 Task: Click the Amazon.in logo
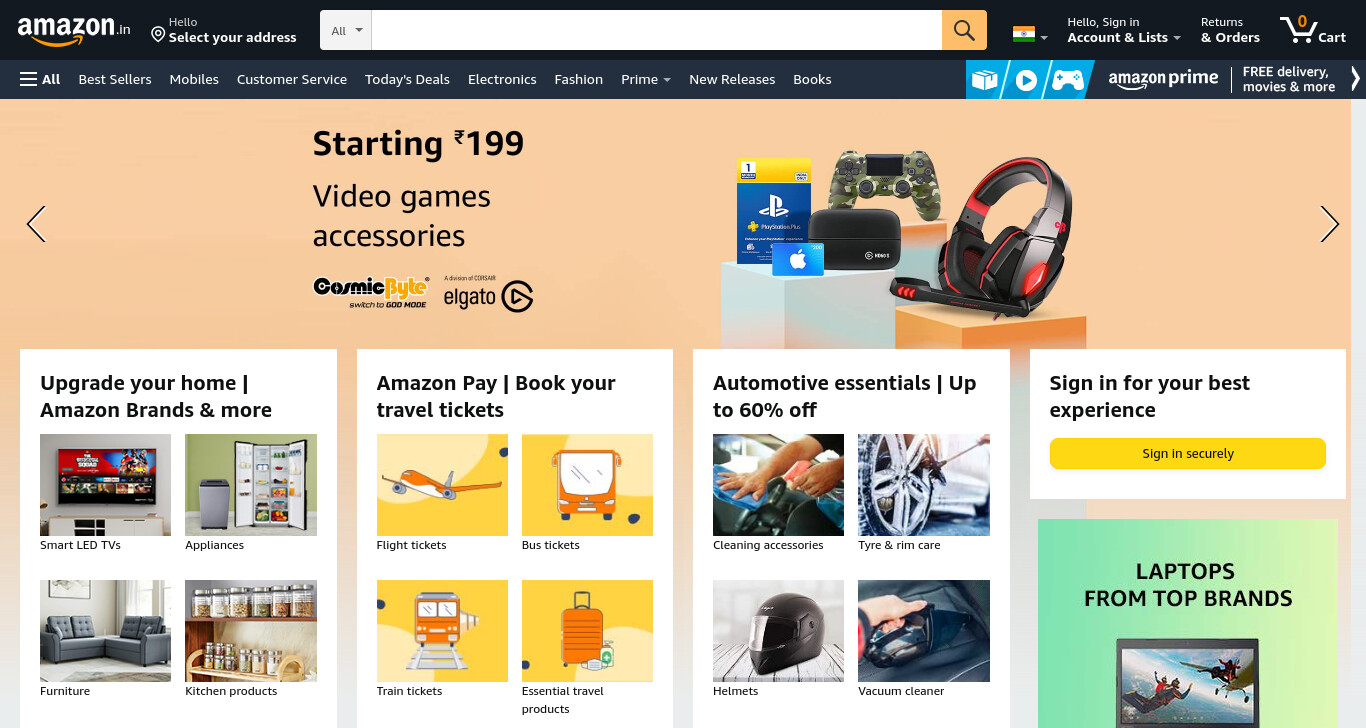click(74, 31)
